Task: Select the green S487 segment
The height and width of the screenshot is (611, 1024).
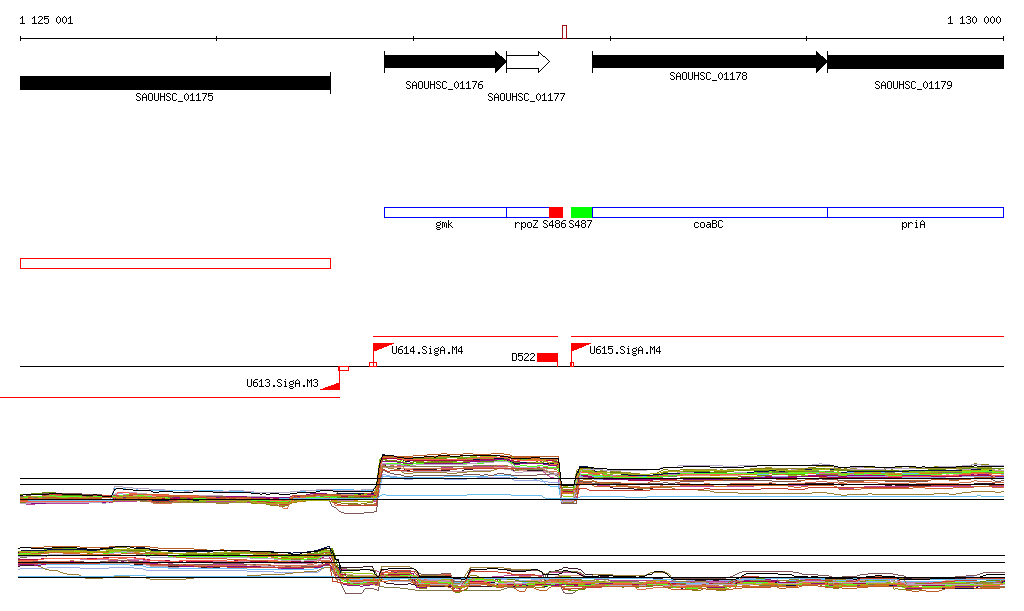Action: [581, 212]
